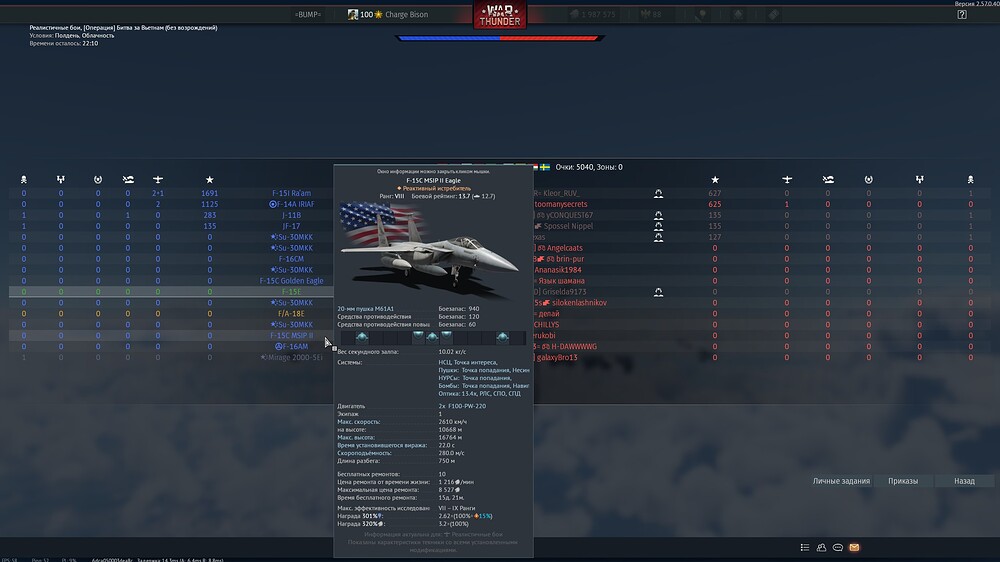Screen dimensions: 1000x562
Task: Click the pilot icon in Spossel Nippel row
Action: 658,226
